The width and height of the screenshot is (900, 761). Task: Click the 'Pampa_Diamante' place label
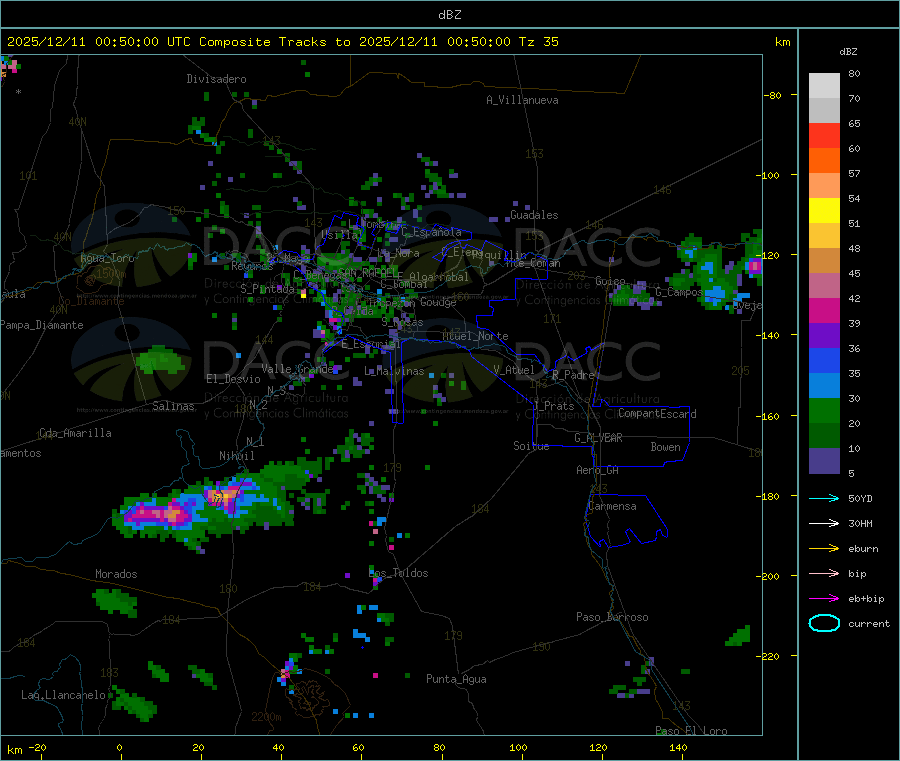point(42,325)
